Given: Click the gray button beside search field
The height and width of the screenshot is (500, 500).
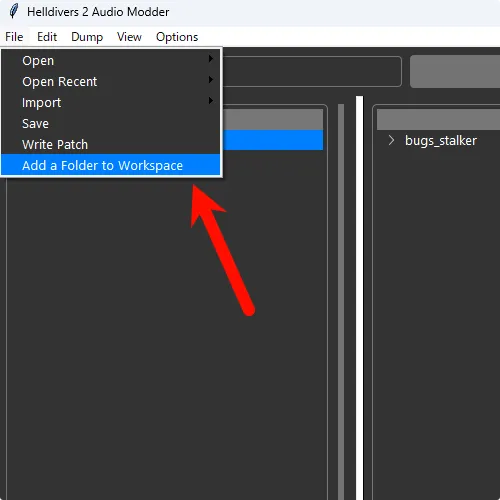Looking at the screenshot, I should pos(455,71).
